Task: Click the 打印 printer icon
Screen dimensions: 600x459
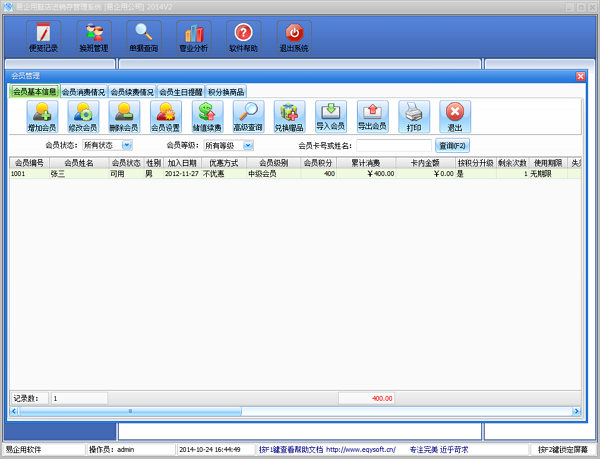Action: pos(414,117)
